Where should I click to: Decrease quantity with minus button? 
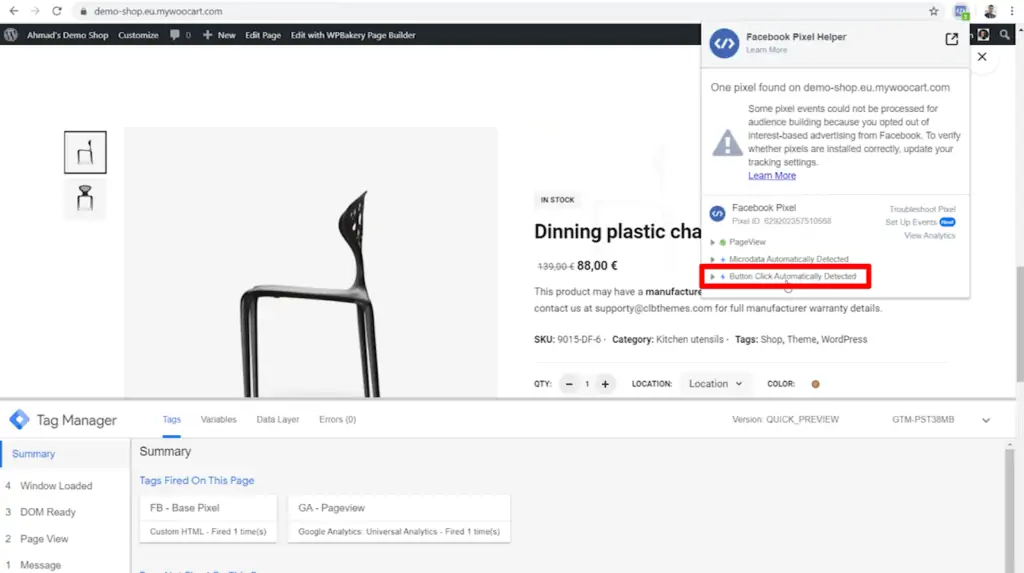tap(569, 384)
